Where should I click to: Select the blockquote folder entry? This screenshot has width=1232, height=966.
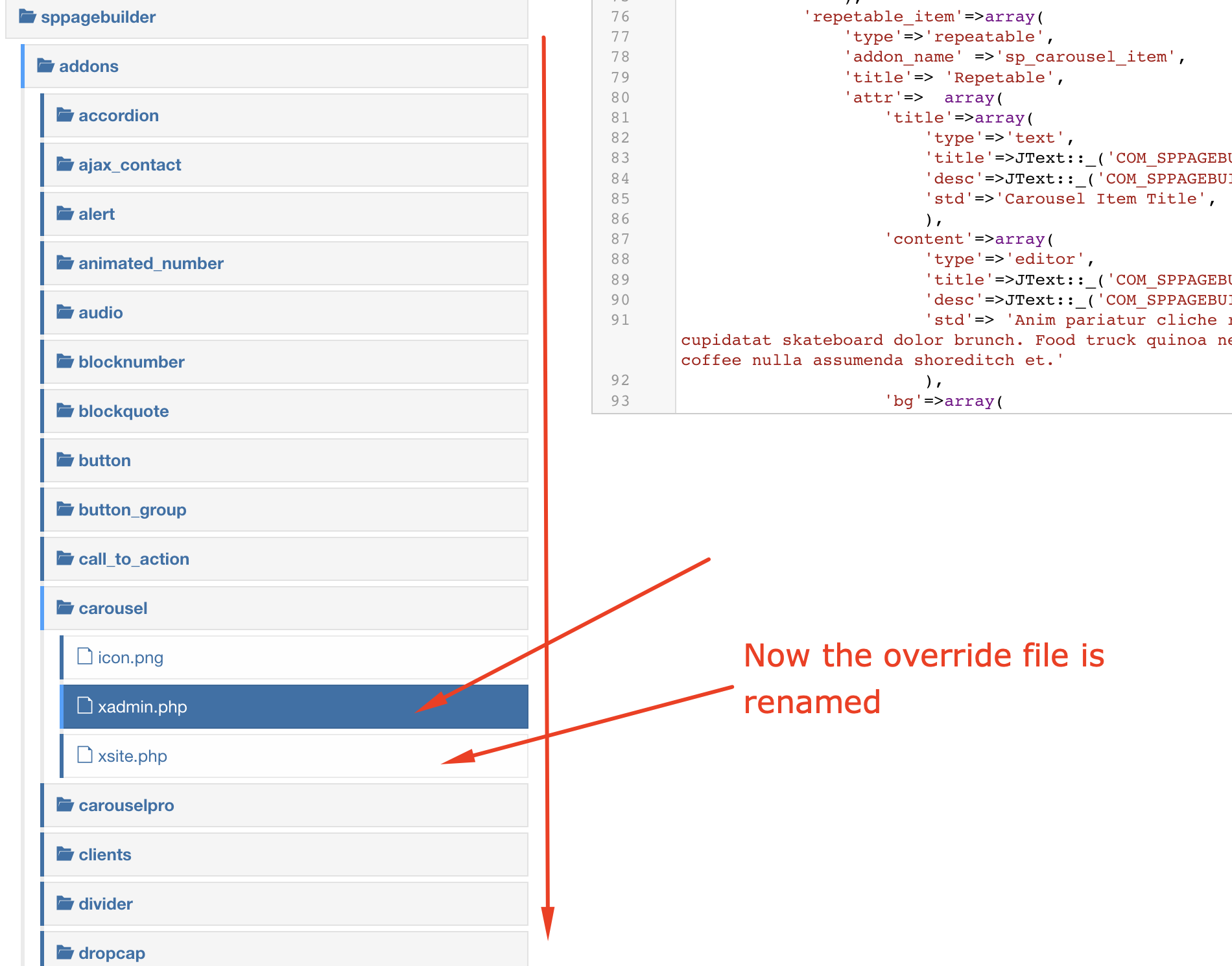[123, 410]
